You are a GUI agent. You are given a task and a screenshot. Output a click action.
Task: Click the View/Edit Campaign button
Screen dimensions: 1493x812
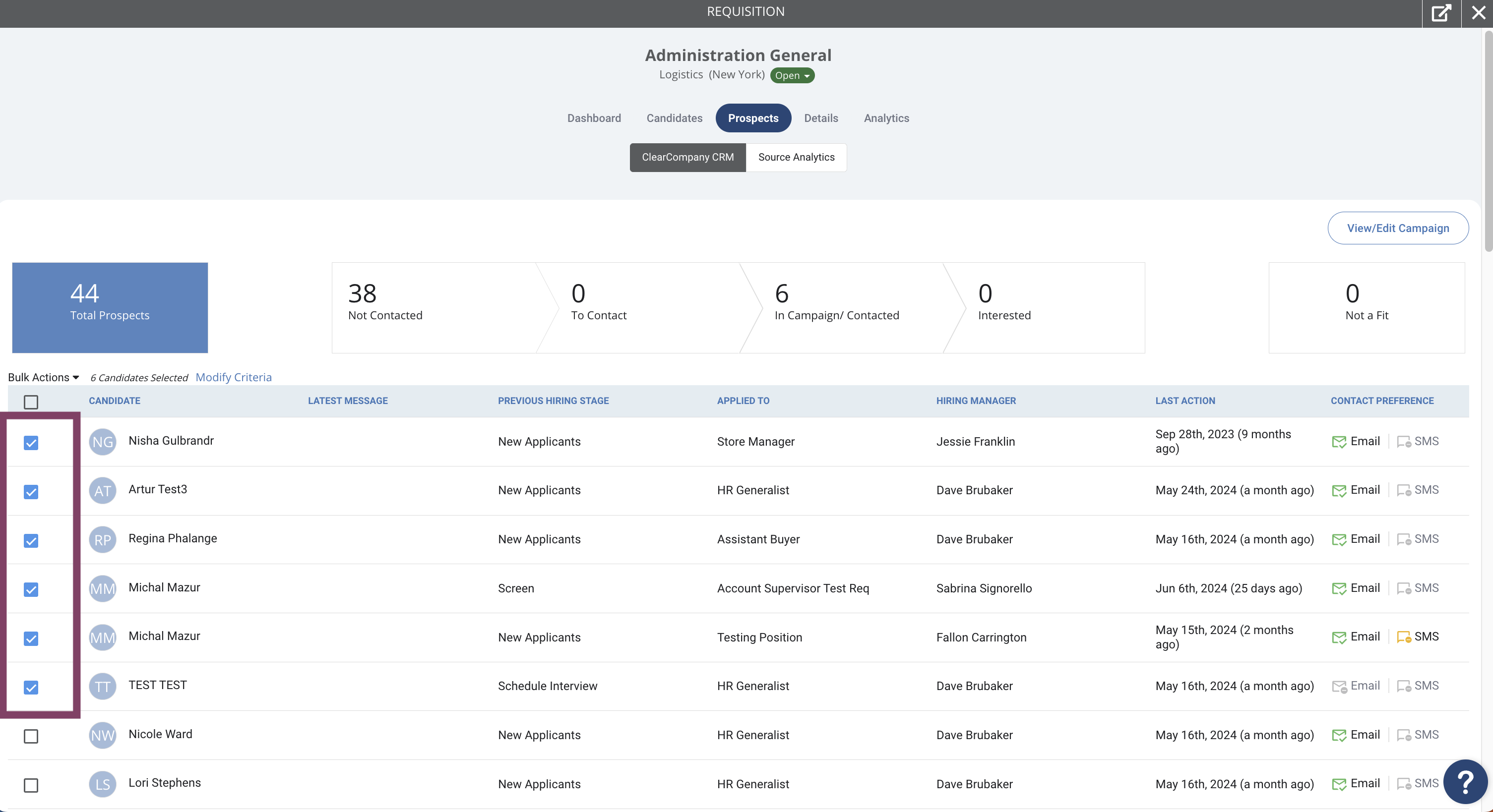1397,228
